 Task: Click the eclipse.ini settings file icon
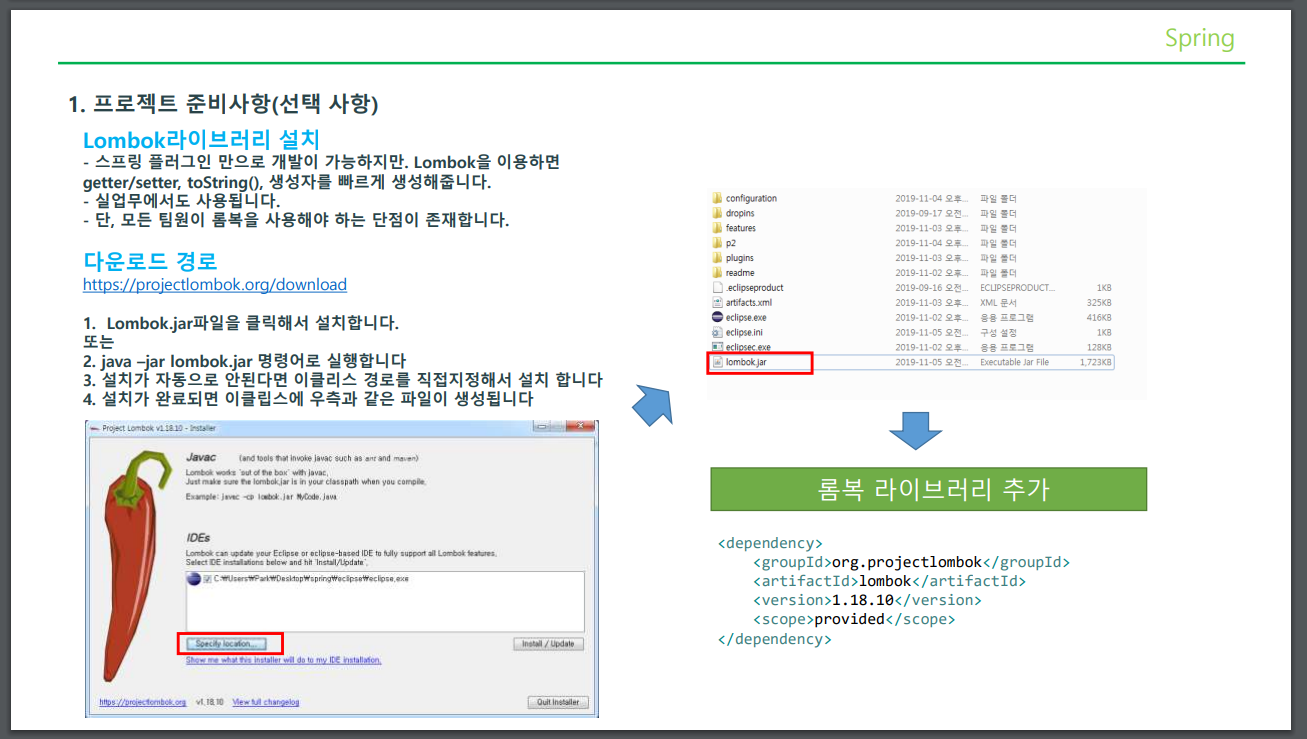[717, 332]
